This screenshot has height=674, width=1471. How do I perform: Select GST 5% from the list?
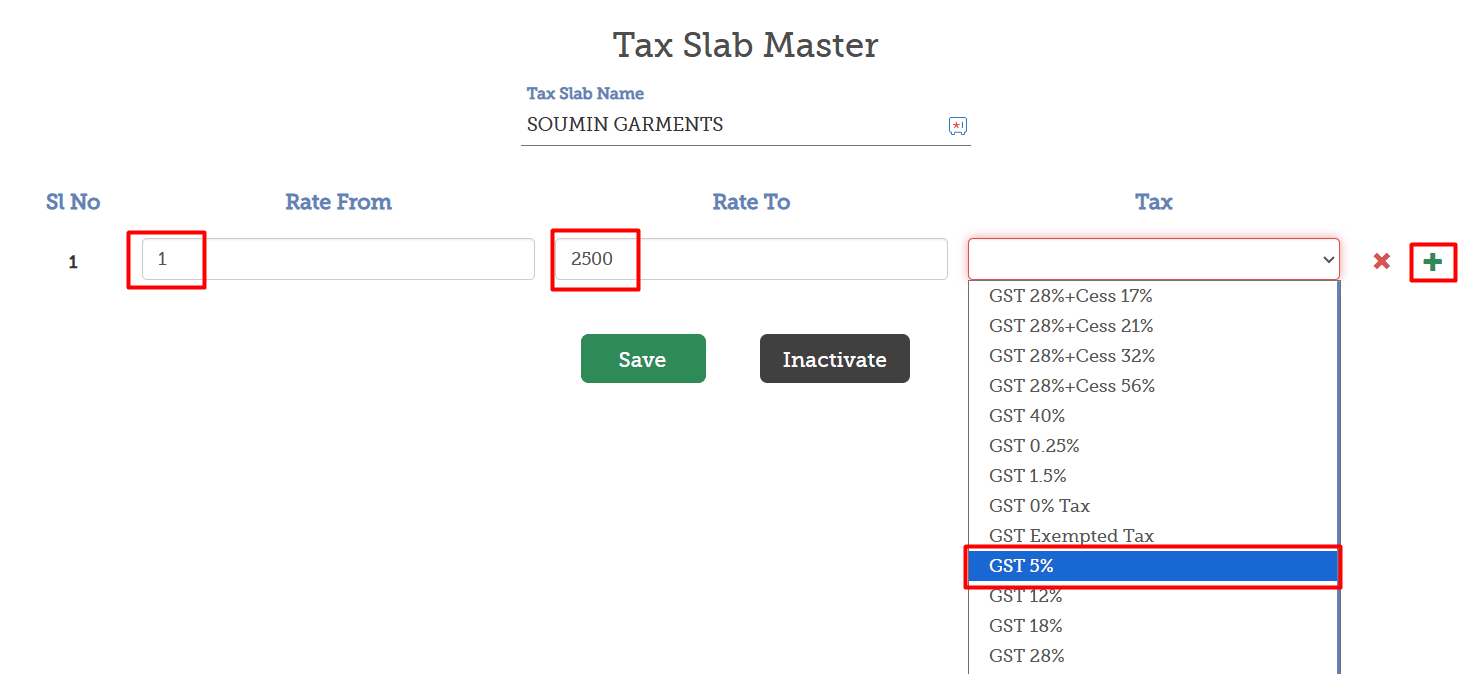click(1152, 566)
